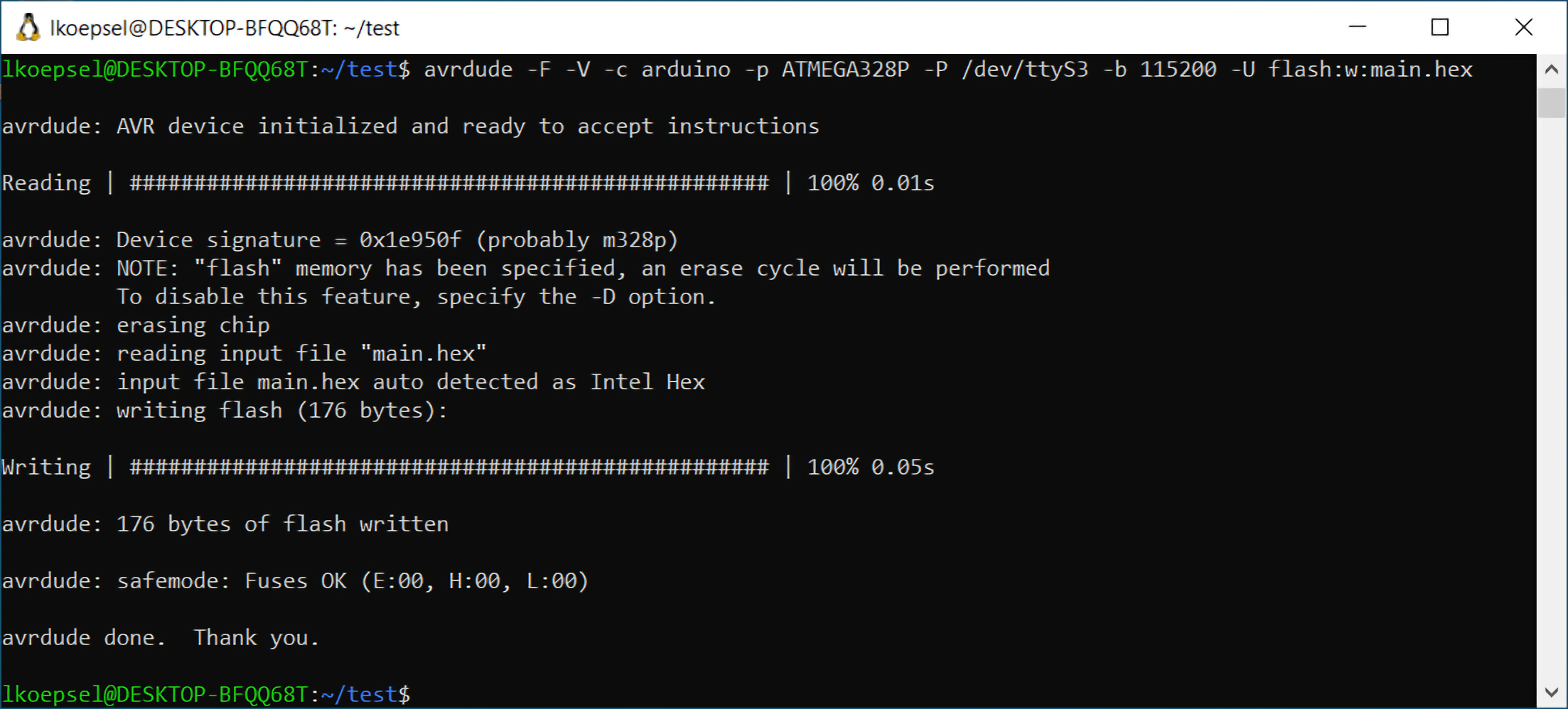
Task: Click the bottom shell prompt line
Action: [206, 694]
